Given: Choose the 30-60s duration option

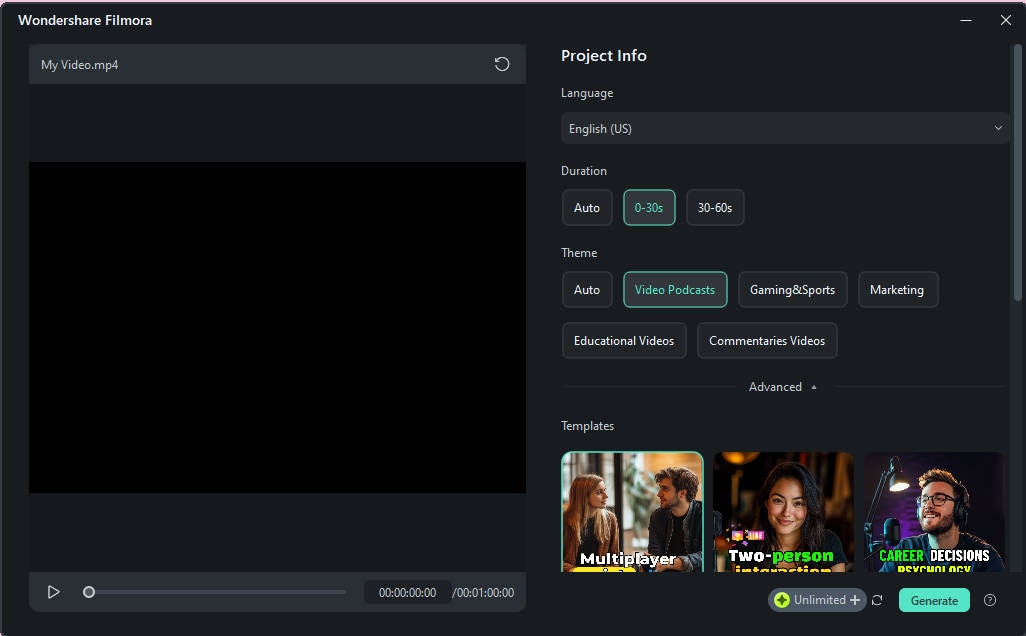Looking at the screenshot, I should coord(715,207).
